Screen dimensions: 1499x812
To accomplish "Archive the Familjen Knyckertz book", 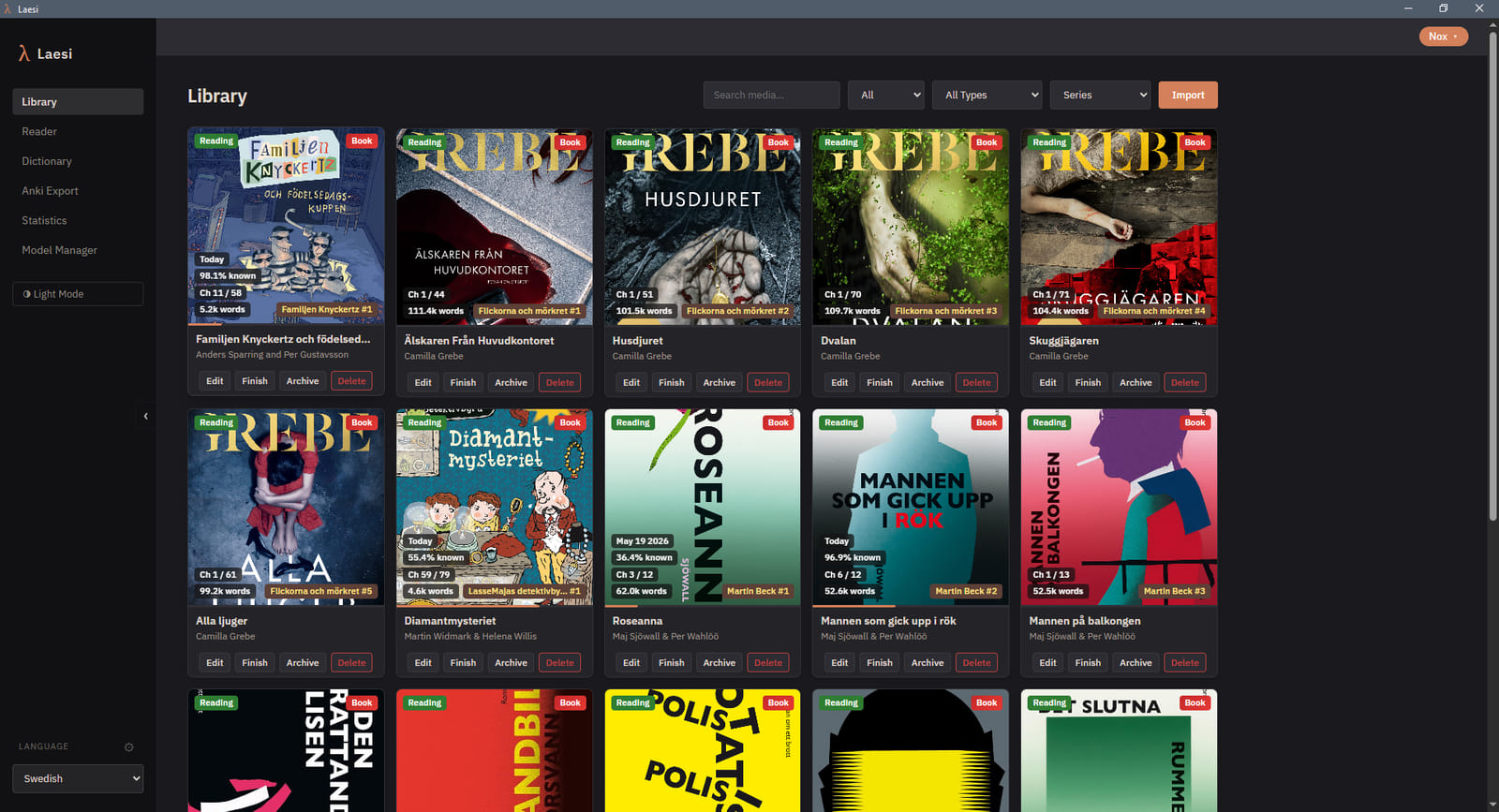I will pyautogui.click(x=303, y=381).
